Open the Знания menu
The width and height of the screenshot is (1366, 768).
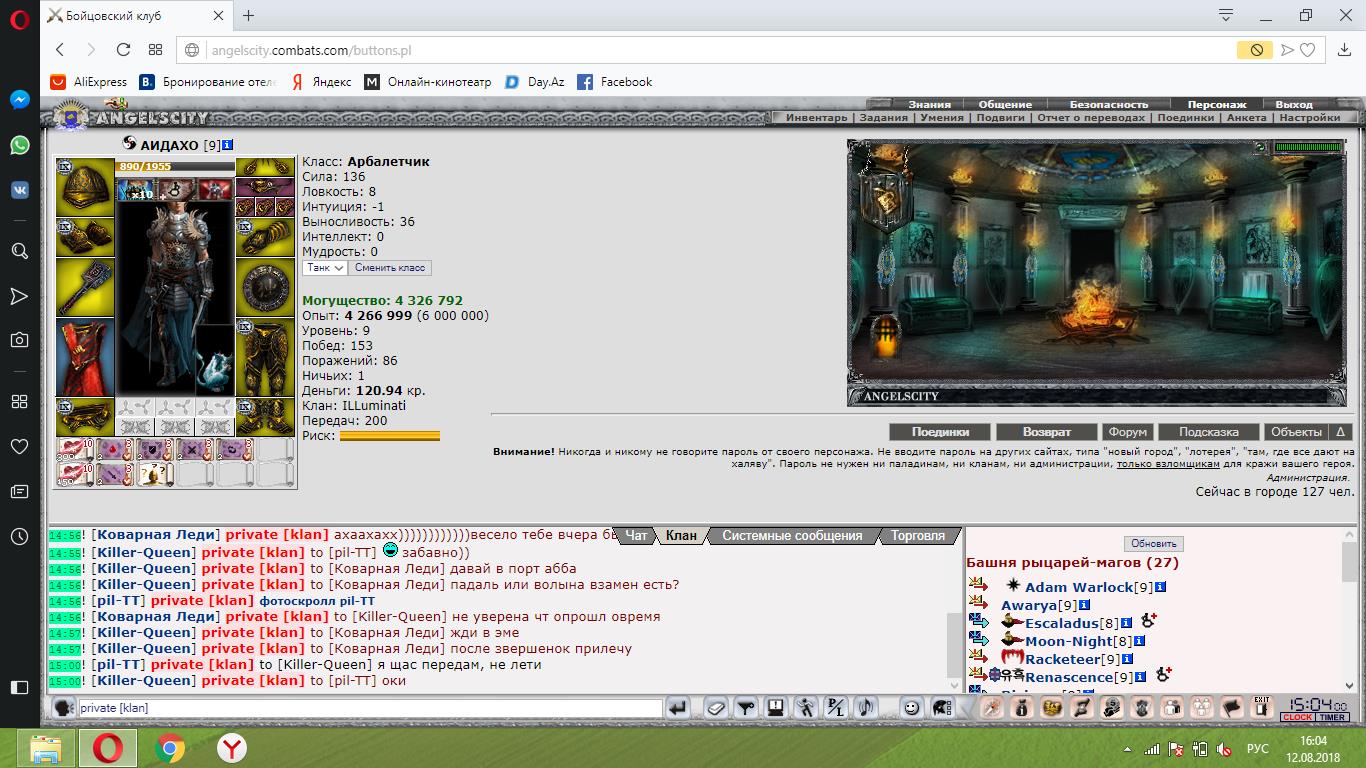pyautogui.click(x=930, y=104)
